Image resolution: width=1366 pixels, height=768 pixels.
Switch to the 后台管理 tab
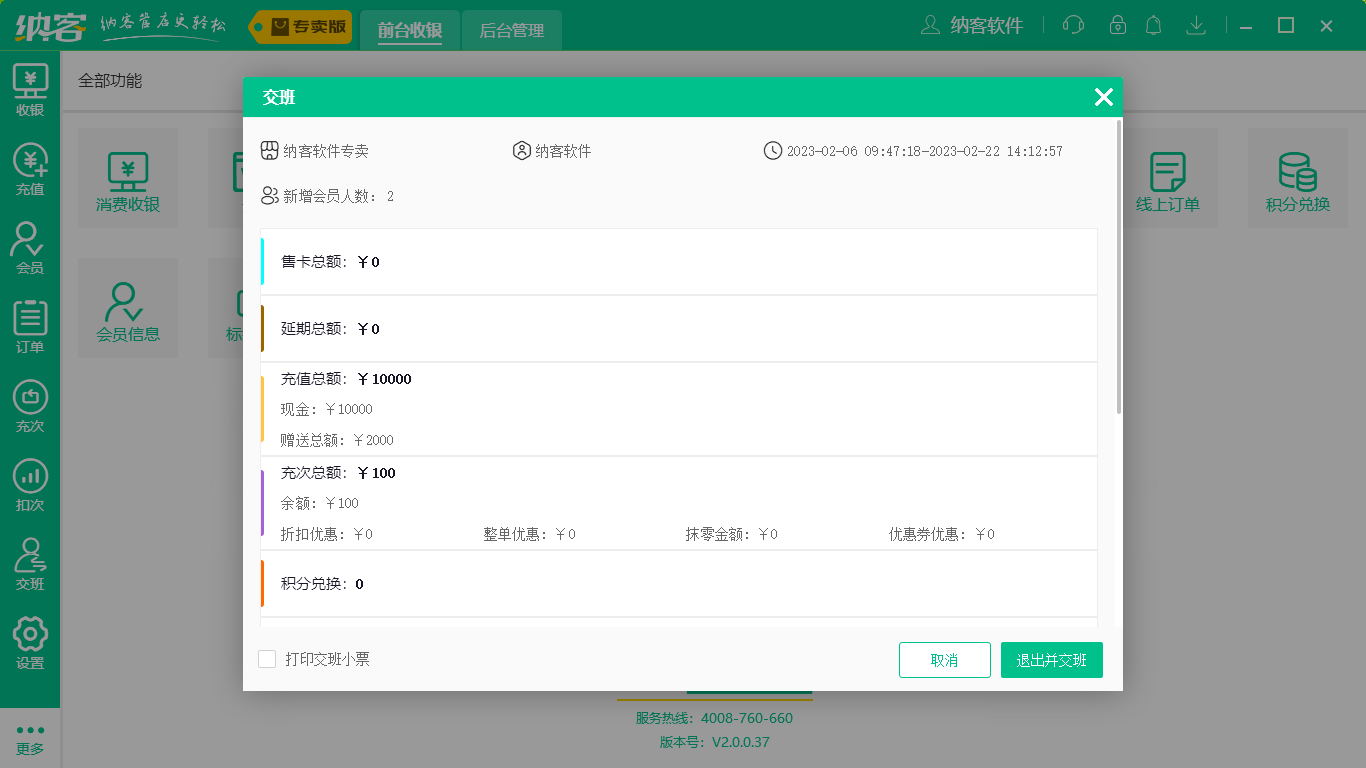click(x=511, y=30)
